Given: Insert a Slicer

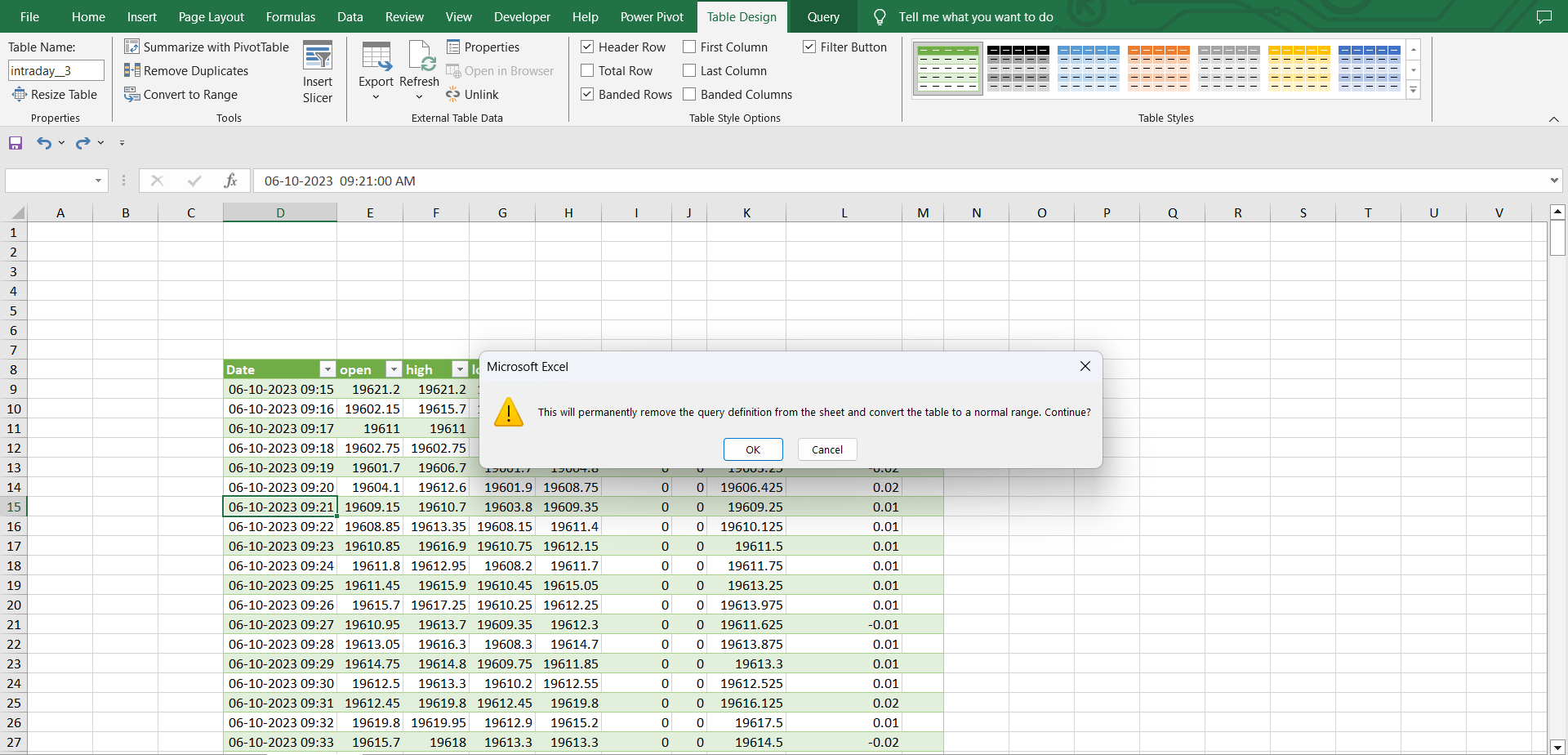Looking at the screenshot, I should pyautogui.click(x=318, y=69).
